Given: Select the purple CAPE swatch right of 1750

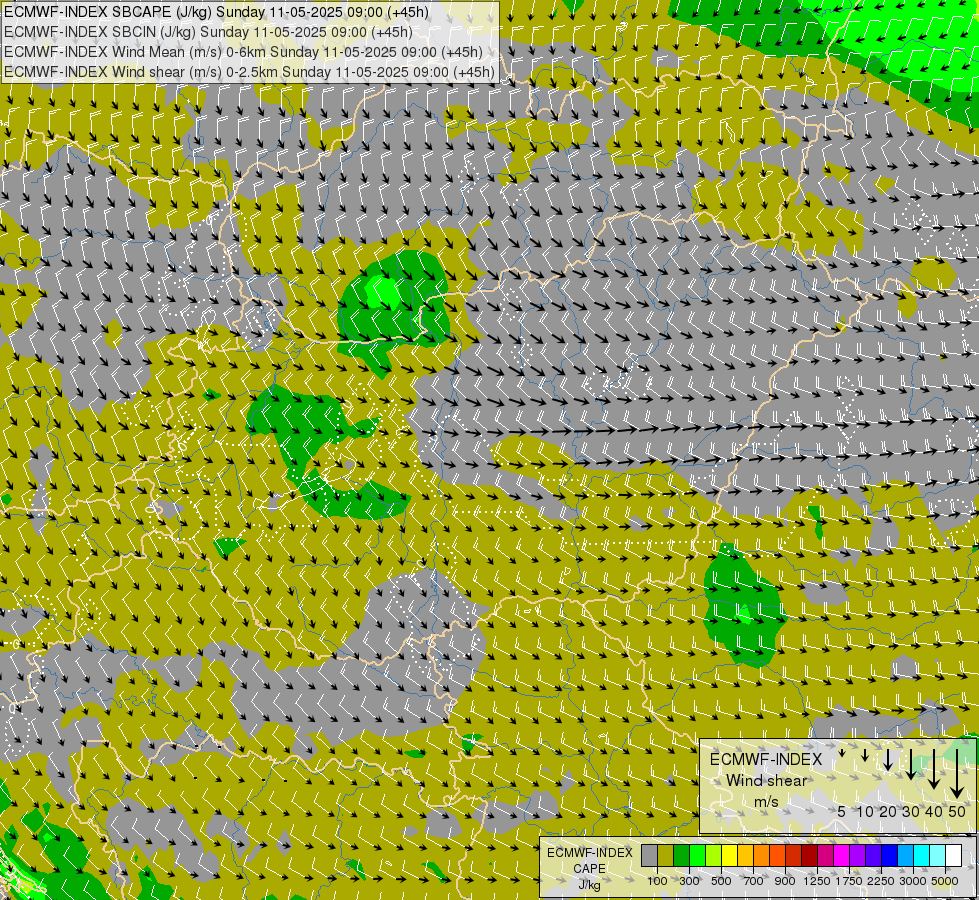Looking at the screenshot, I should (857, 855).
